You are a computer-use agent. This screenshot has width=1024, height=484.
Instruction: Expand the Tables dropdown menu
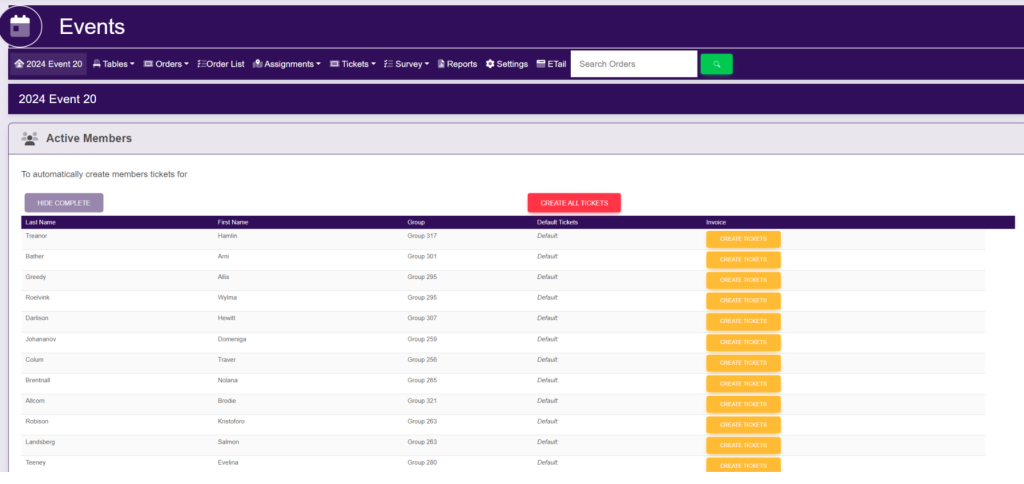(x=114, y=64)
